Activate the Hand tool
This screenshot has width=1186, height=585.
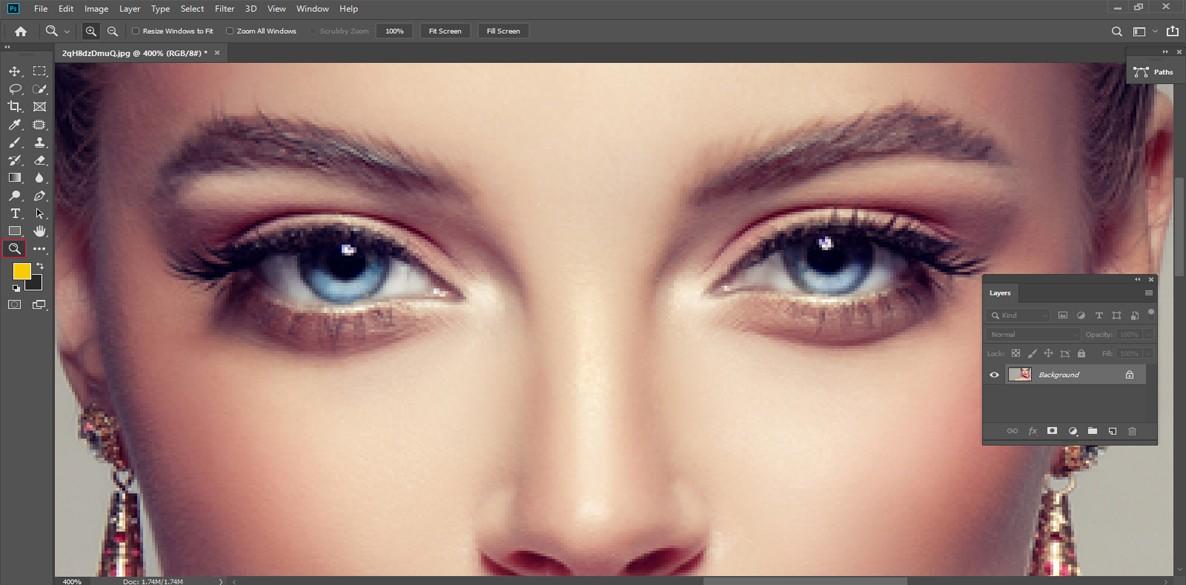coord(40,231)
